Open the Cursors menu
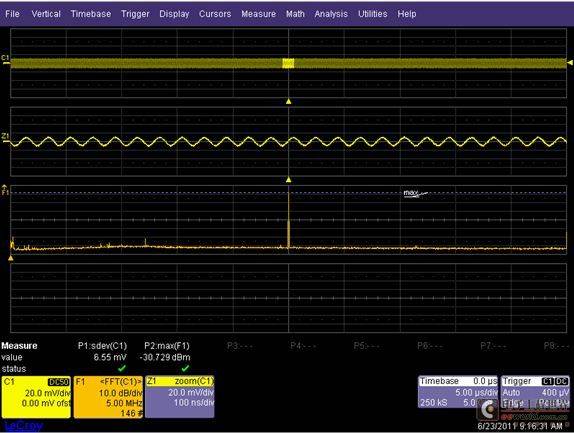Screen dimensions: 574x433 pos(215,14)
